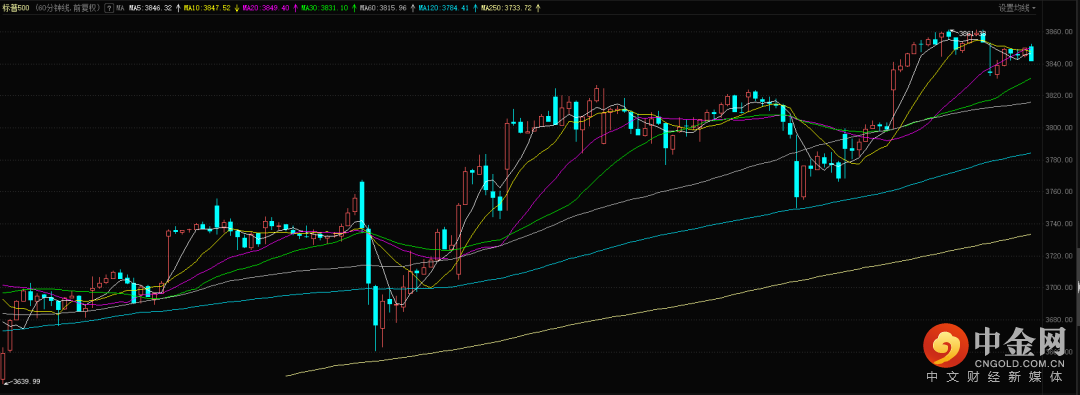
Task: Click the MA120 cyan arrow indicator
Action: pos(476,8)
